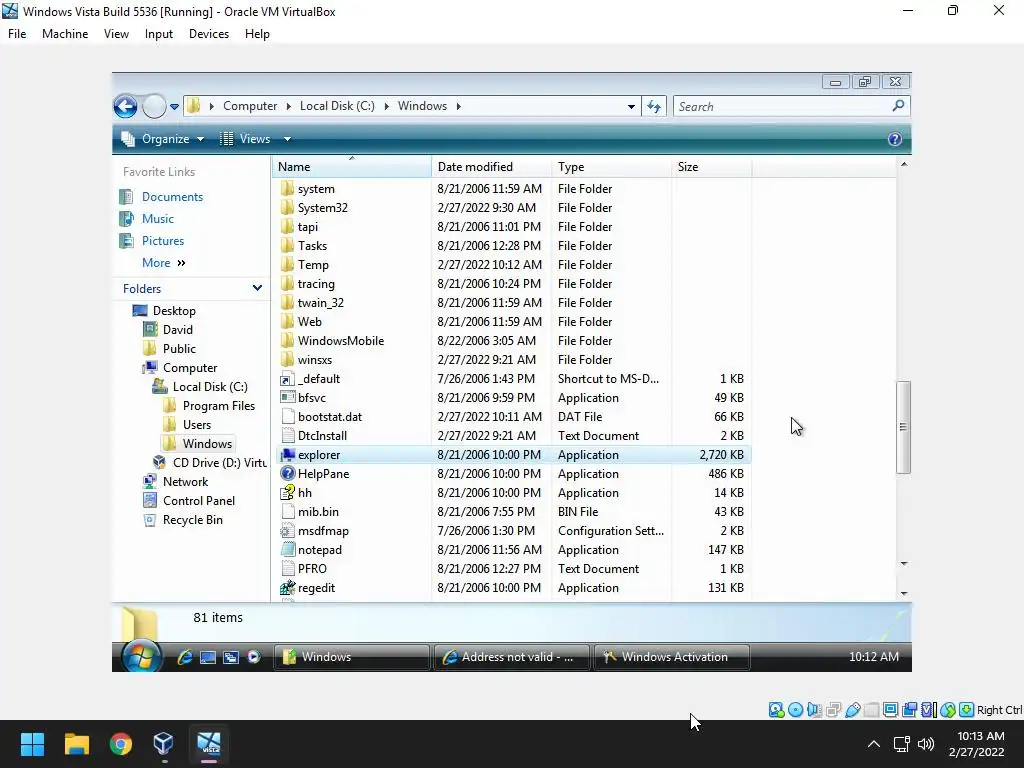Open the address bar history dropdown
This screenshot has width=1024, height=768.
pyautogui.click(x=631, y=106)
